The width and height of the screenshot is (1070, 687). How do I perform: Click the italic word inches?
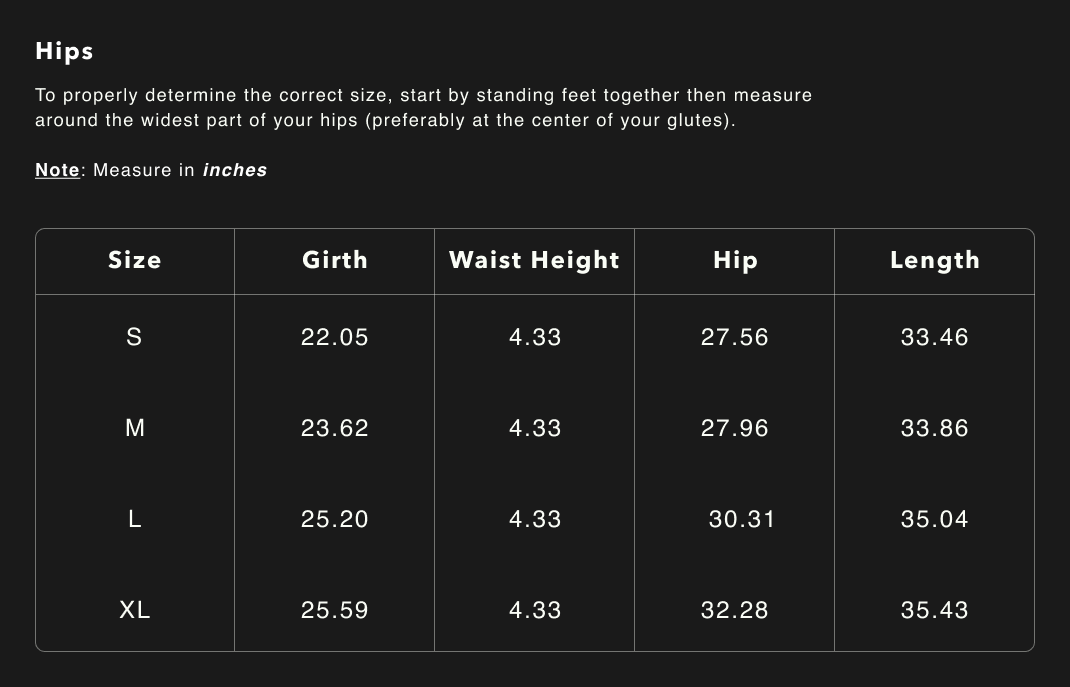[235, 170]
